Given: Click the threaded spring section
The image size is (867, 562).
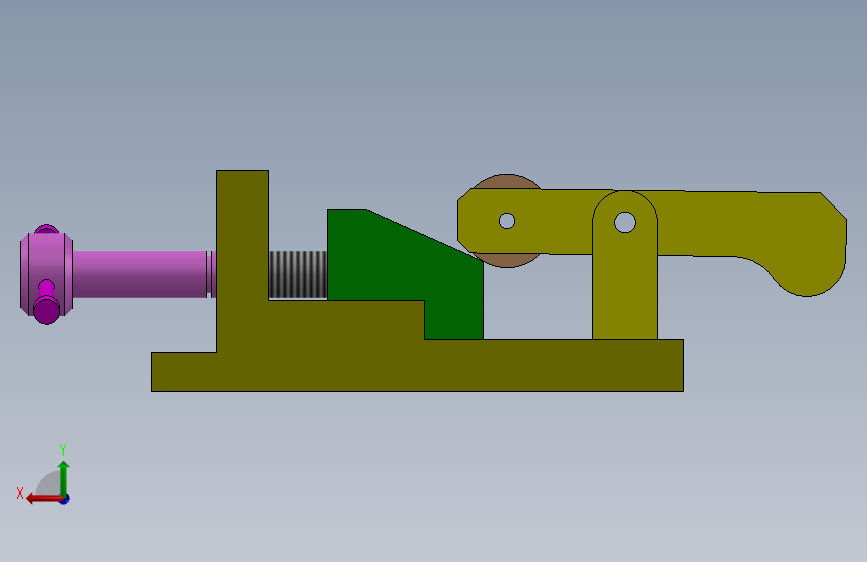Looking at the screenshot, I should tap(297, 275).
